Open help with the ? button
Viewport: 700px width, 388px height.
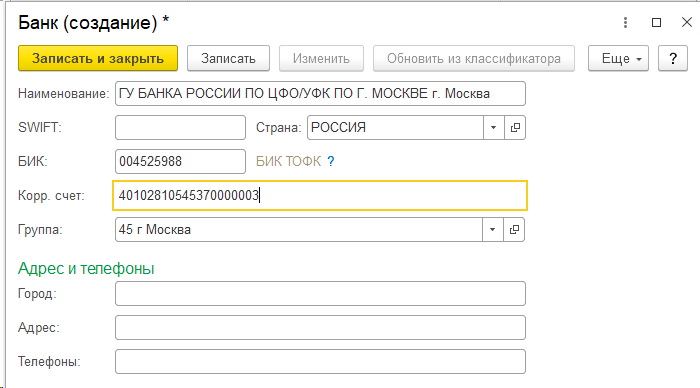[x=673, y=58]
